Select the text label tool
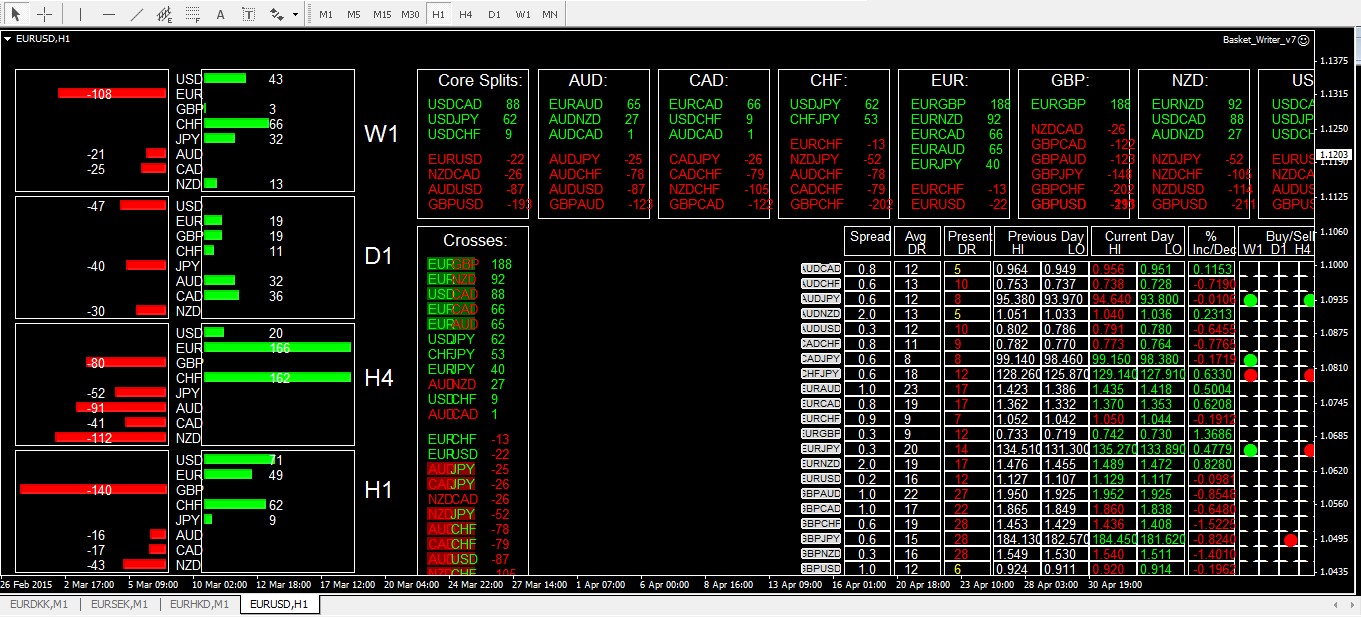The height and width of the screenshot is (617, 1361). click(249, 14)
